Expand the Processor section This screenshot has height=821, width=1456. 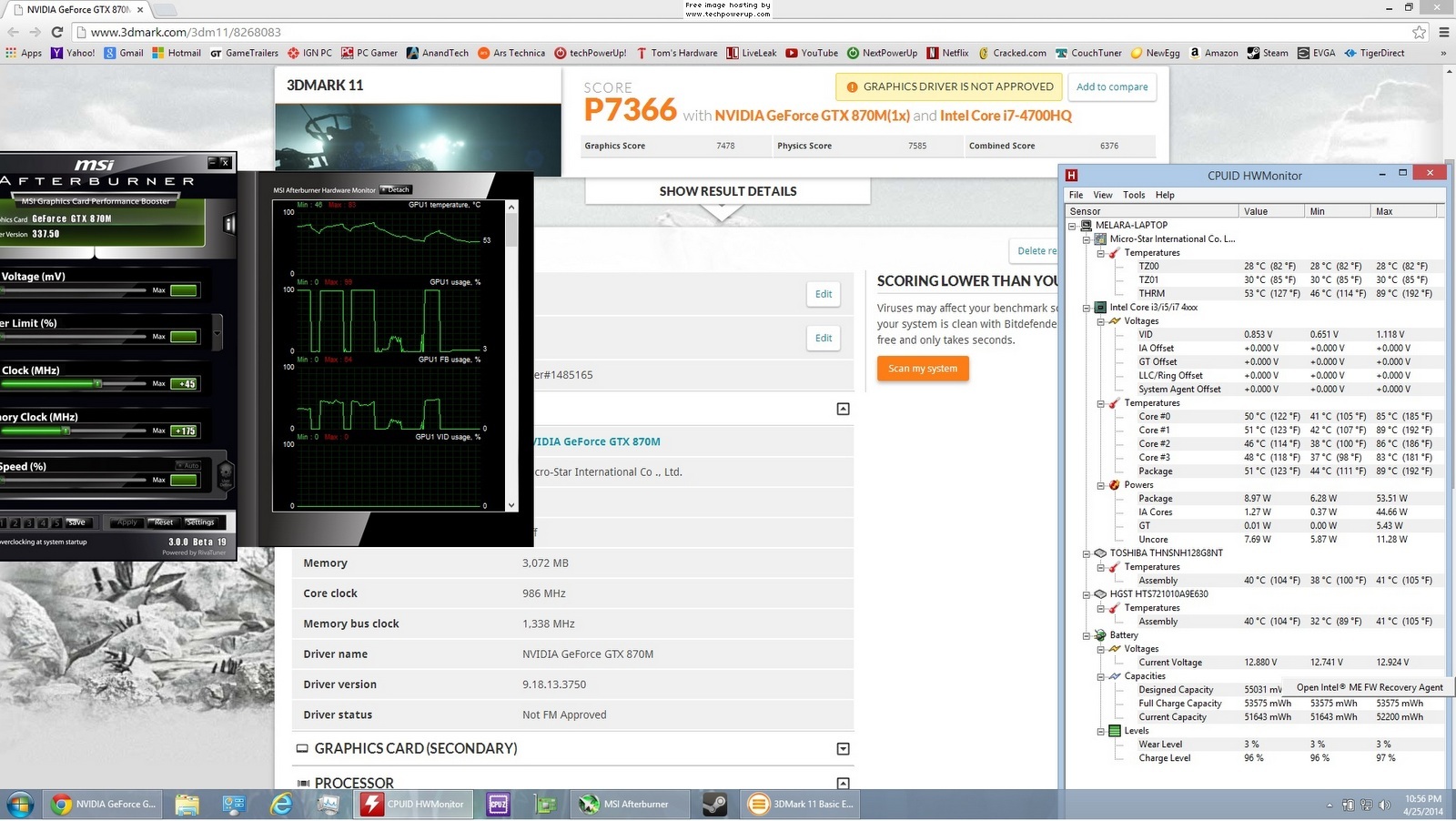(x=843, y=783)
